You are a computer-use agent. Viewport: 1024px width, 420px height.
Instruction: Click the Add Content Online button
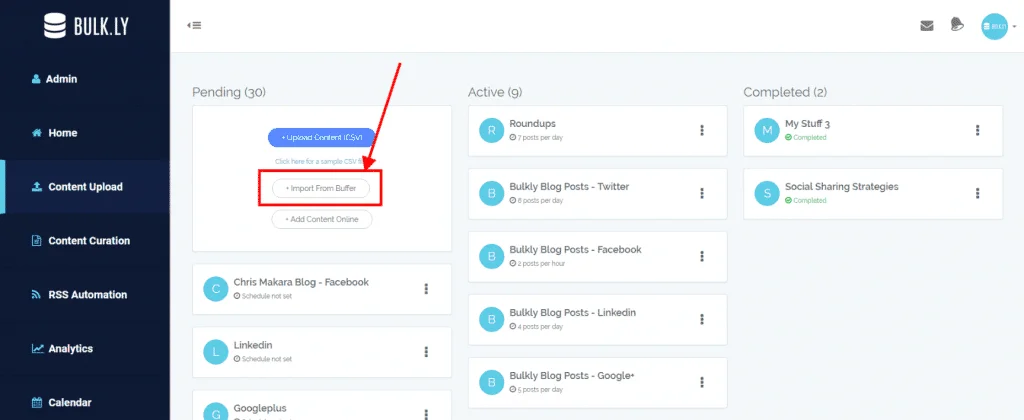coord(321,219)
